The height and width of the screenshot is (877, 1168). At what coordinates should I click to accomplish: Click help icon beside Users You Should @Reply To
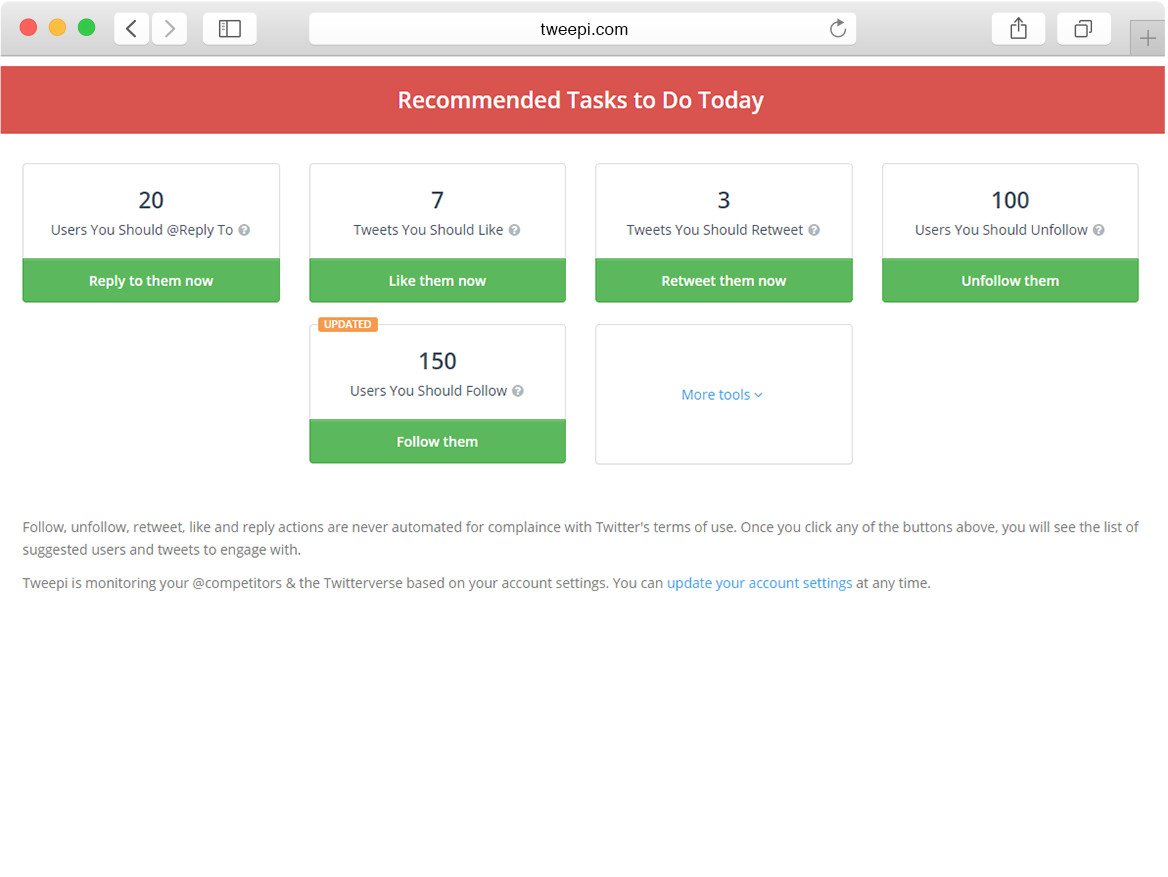pos(244,230)
